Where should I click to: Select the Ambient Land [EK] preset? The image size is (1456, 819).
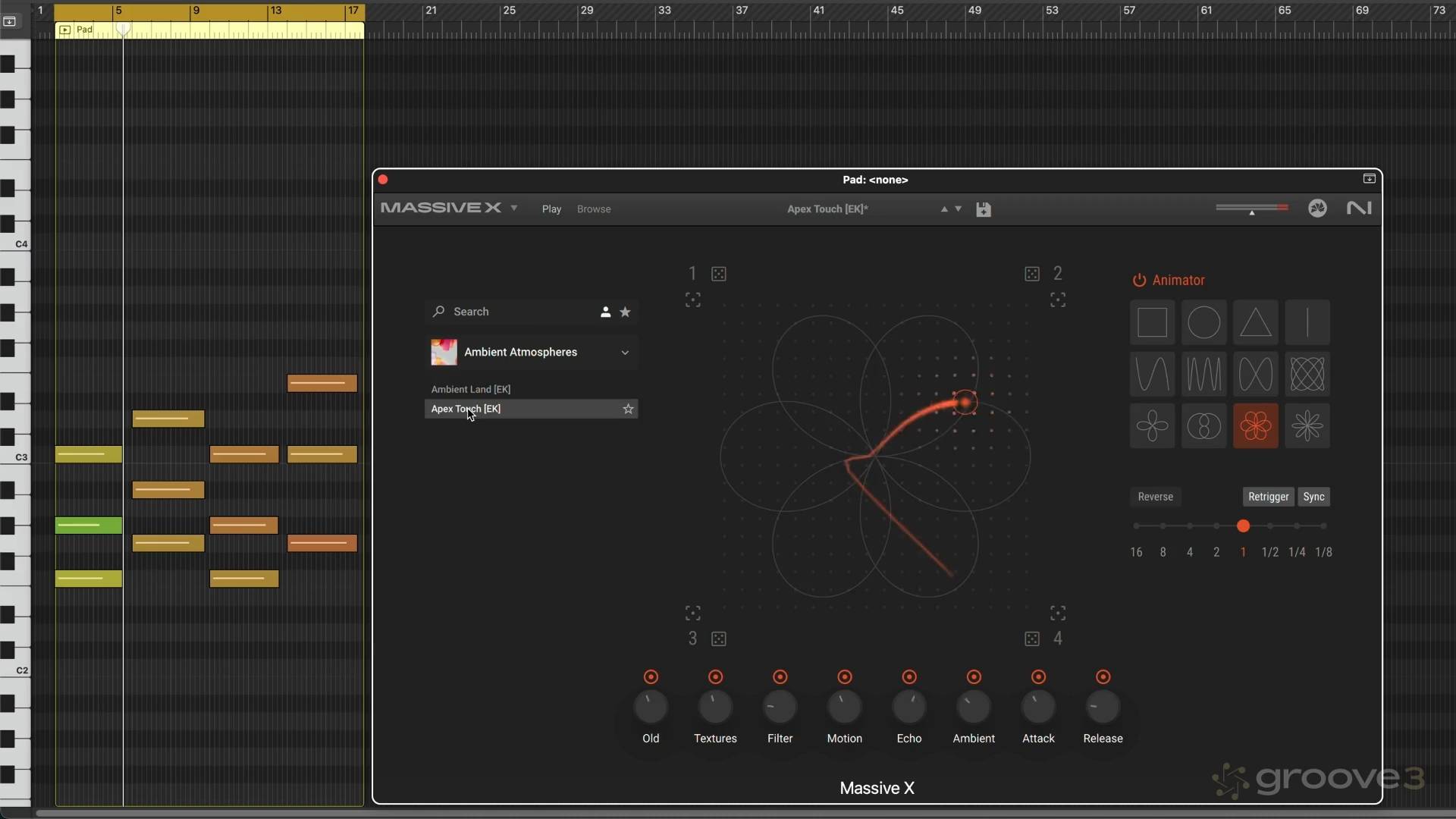470,389
